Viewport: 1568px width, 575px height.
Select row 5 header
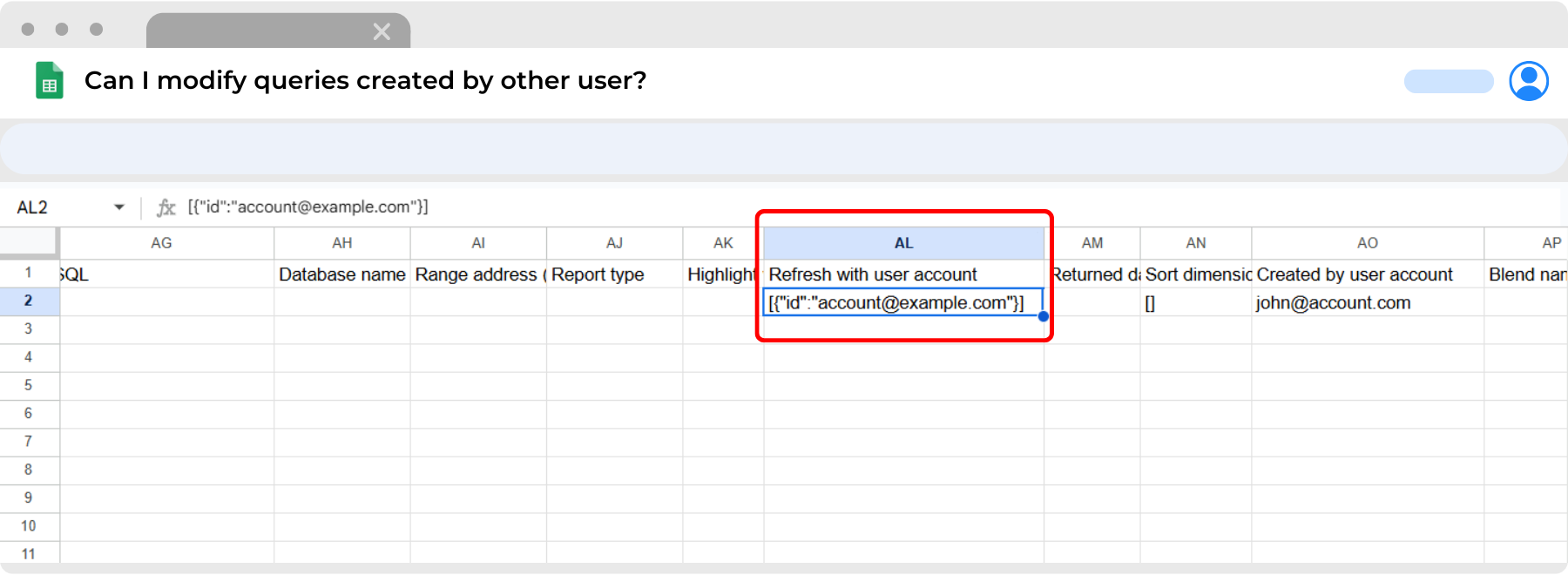(29, 386)
